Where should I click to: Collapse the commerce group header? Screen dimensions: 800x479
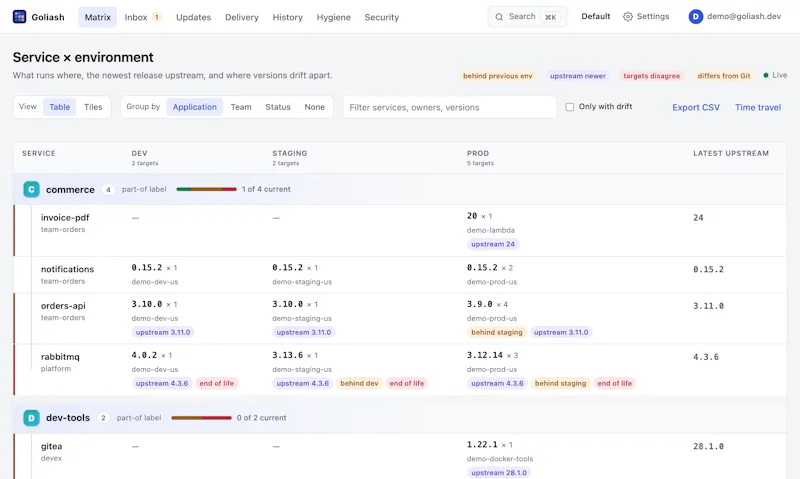point(399,189)
